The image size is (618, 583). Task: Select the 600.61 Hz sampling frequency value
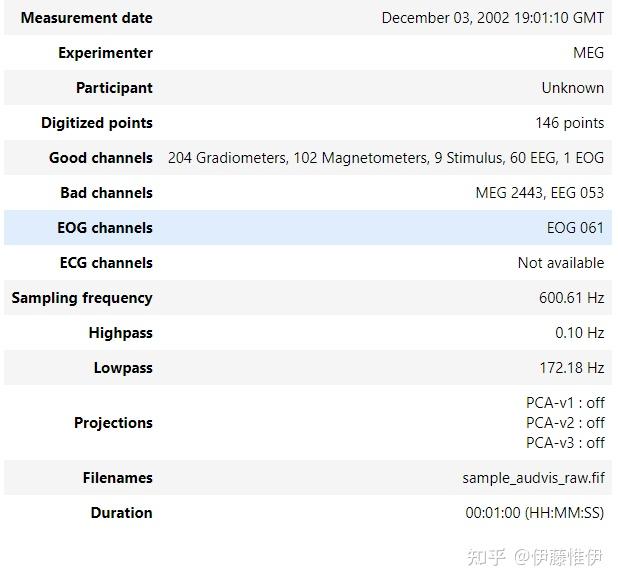pyautogui.click(x=571, y=298)
